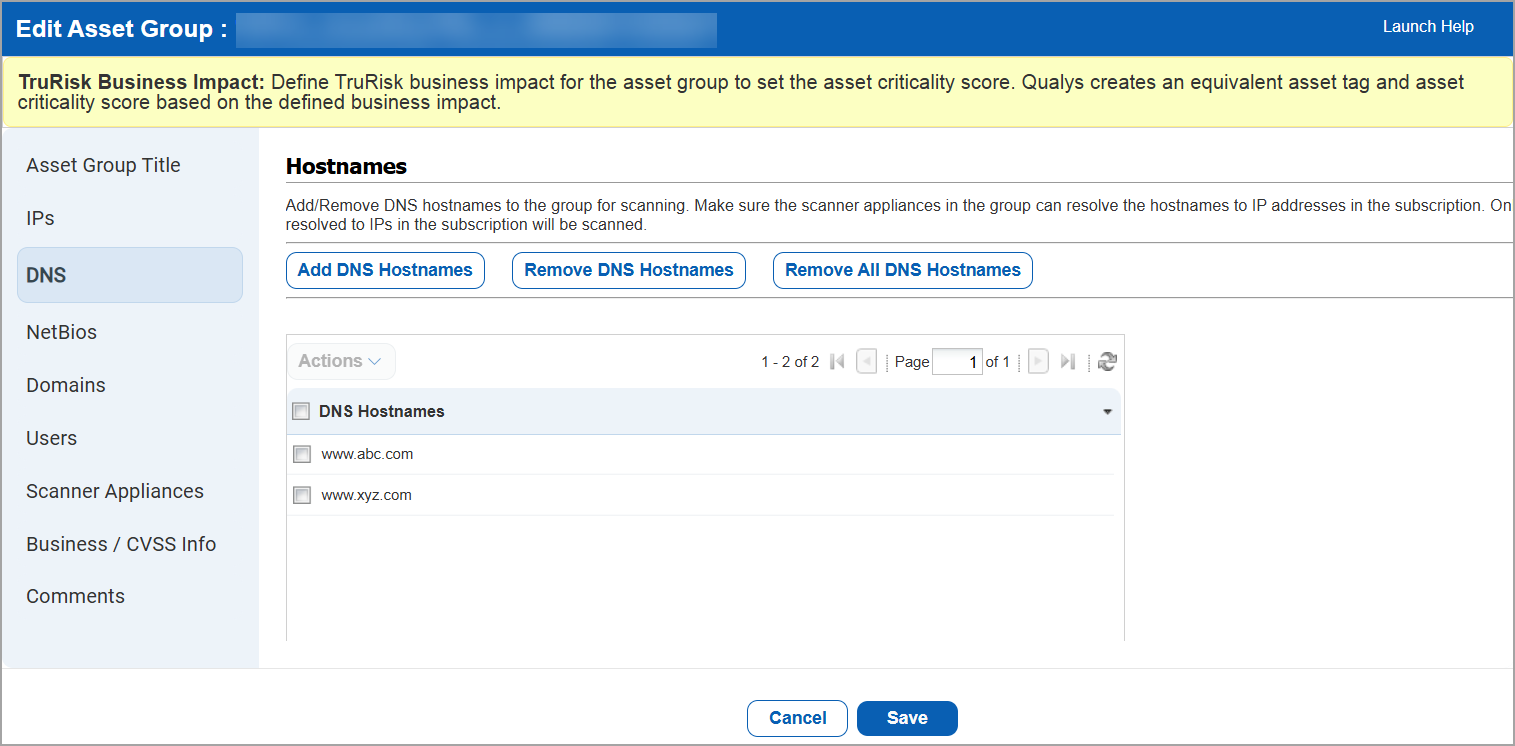Click Remove DNS Hostnames button
Image resolution: width=1515 pixels, height=746 pixels.
629,270
